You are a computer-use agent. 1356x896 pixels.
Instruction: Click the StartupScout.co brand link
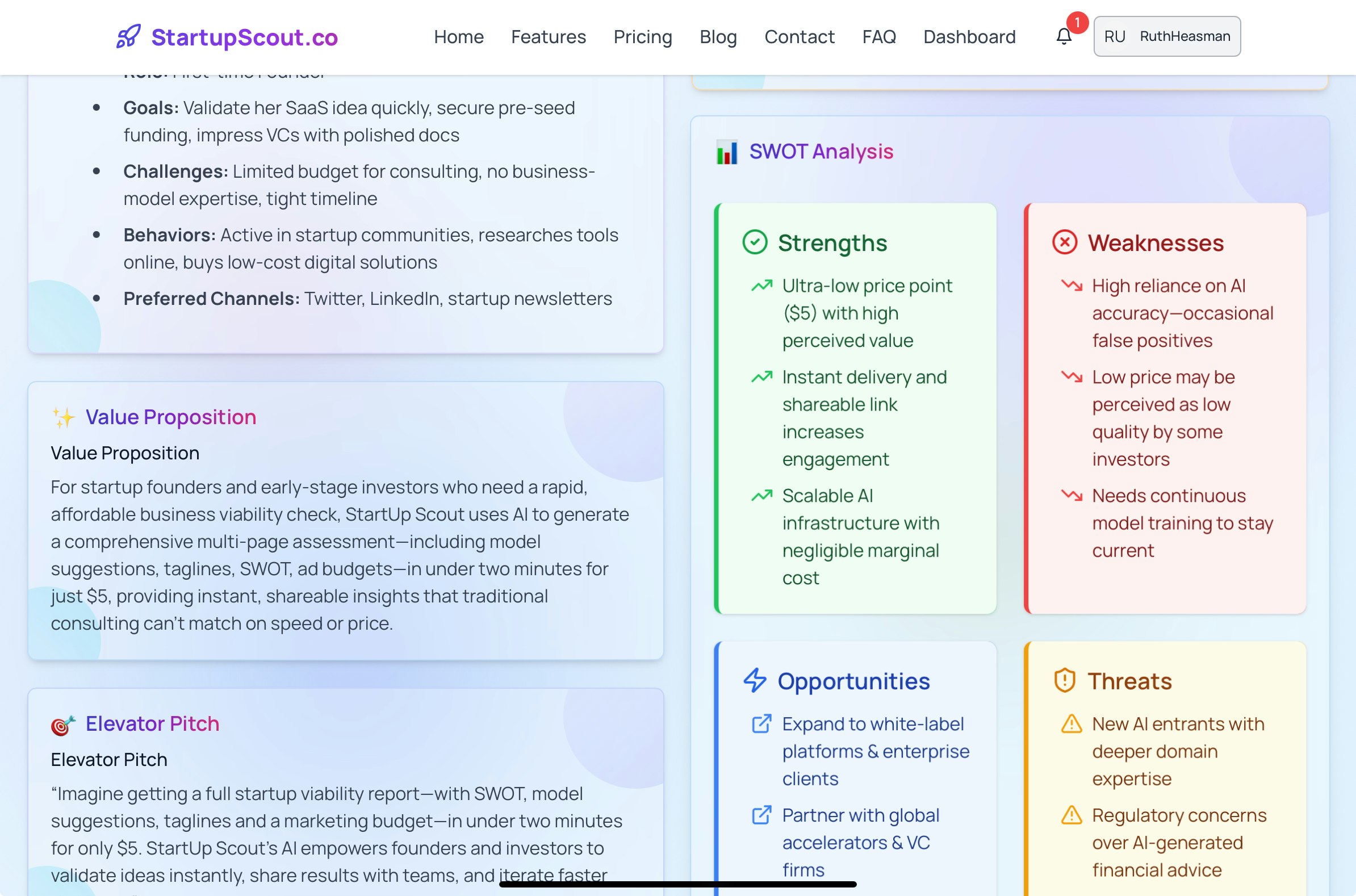pos(227,36)
